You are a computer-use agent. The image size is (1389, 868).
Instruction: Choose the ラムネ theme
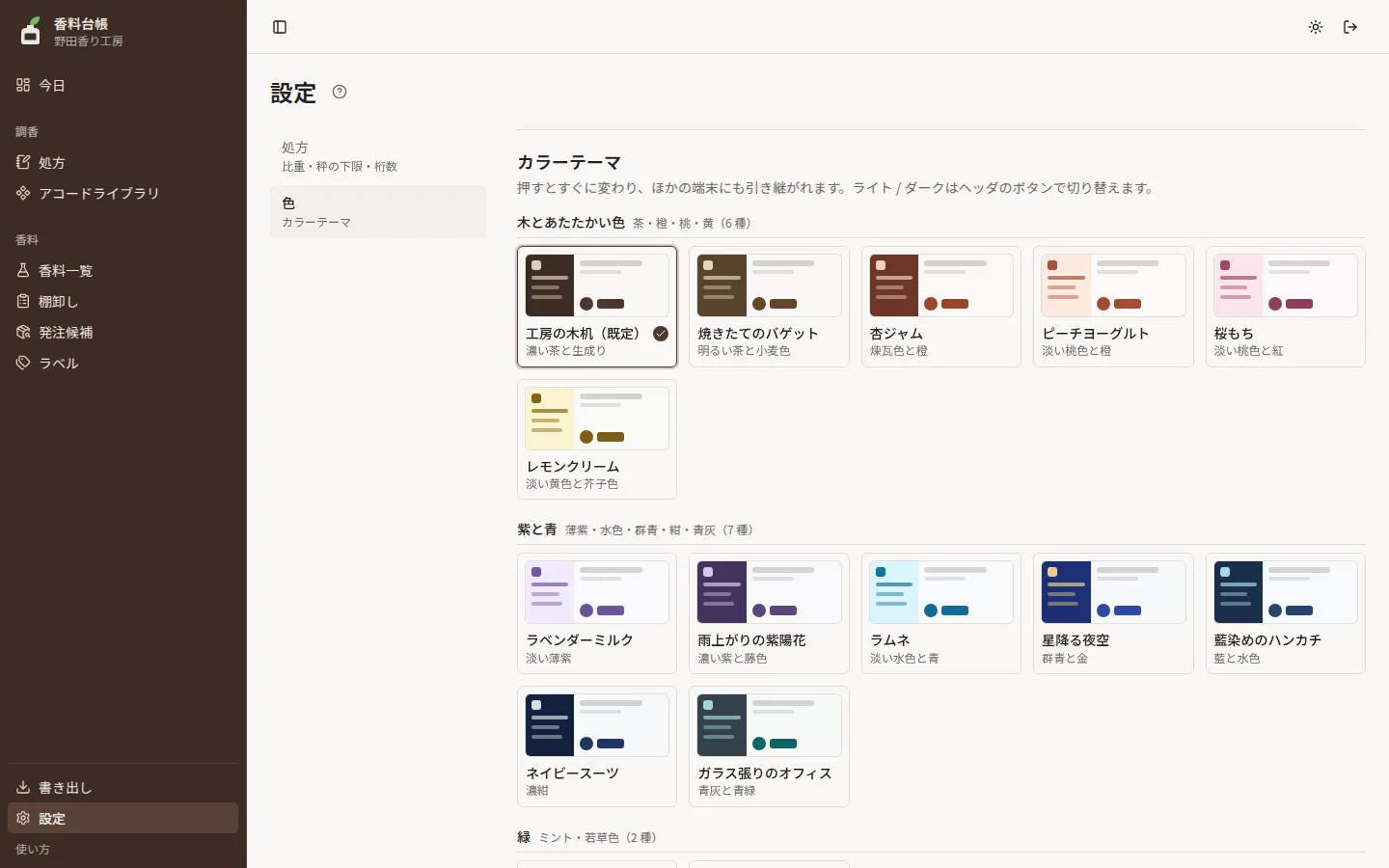(x=941, y=613)
